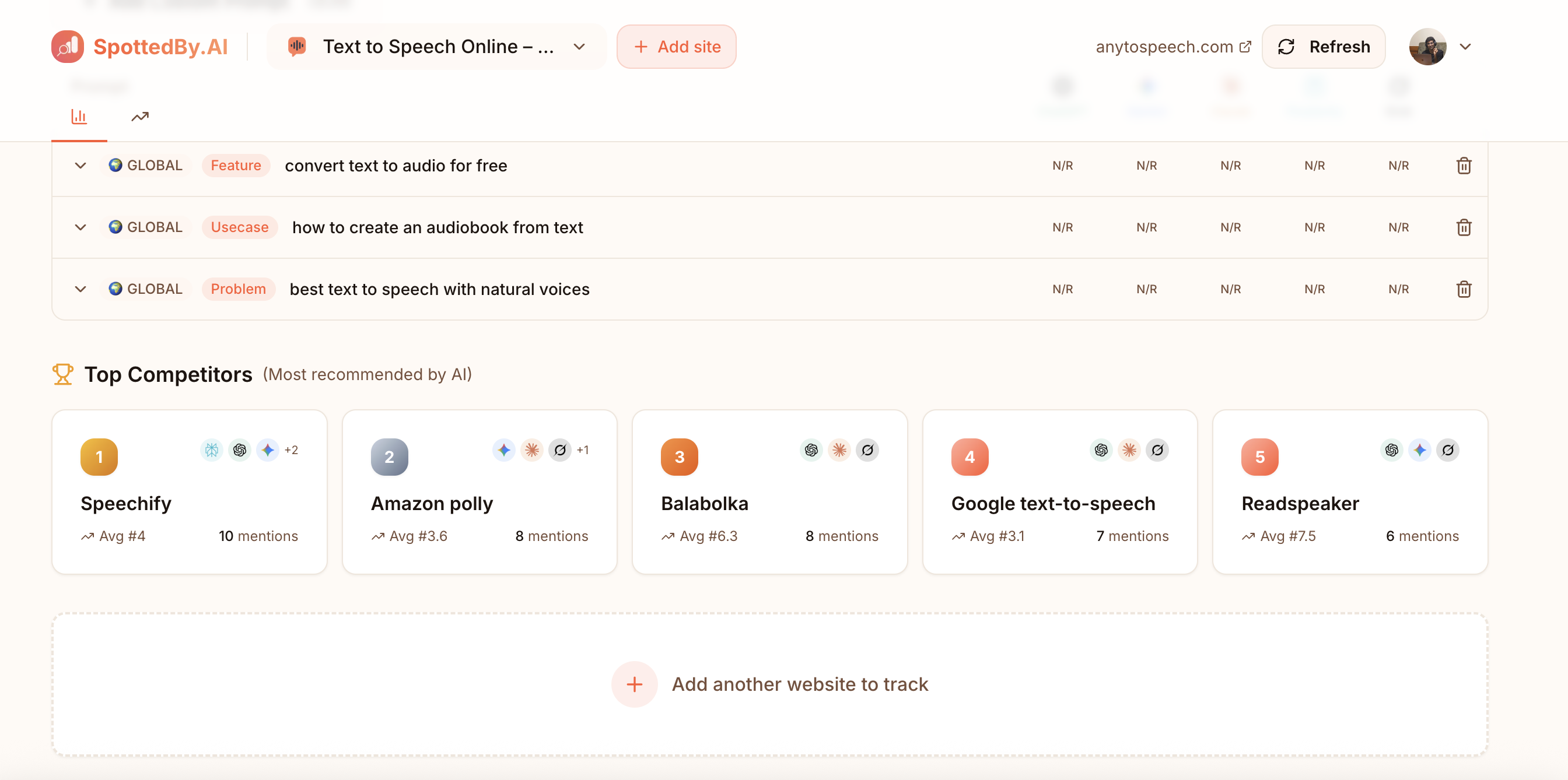Open the account menu chevron beside the avatar

point(1465,47)
